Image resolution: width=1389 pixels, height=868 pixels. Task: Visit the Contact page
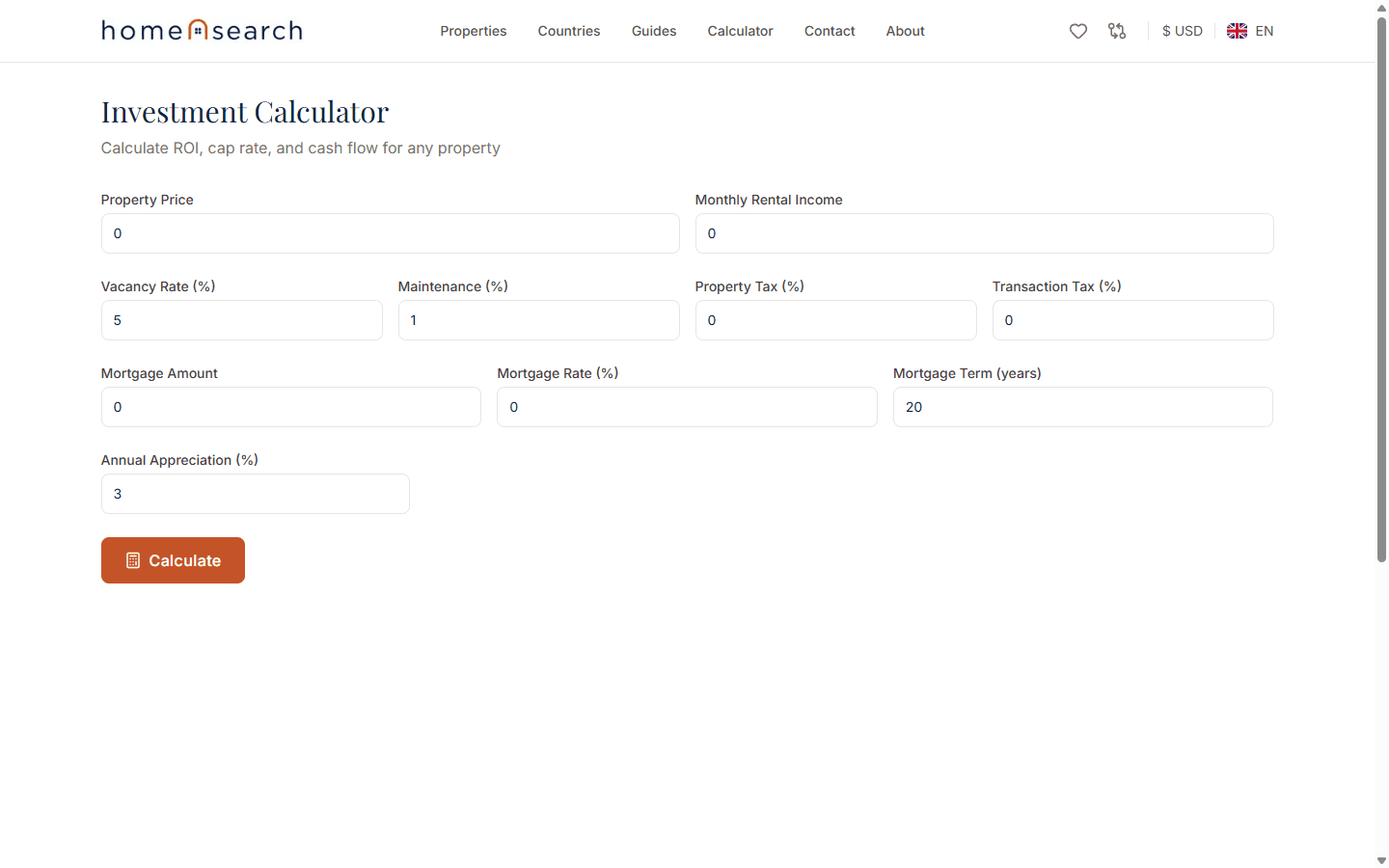[x=829, y=31]
